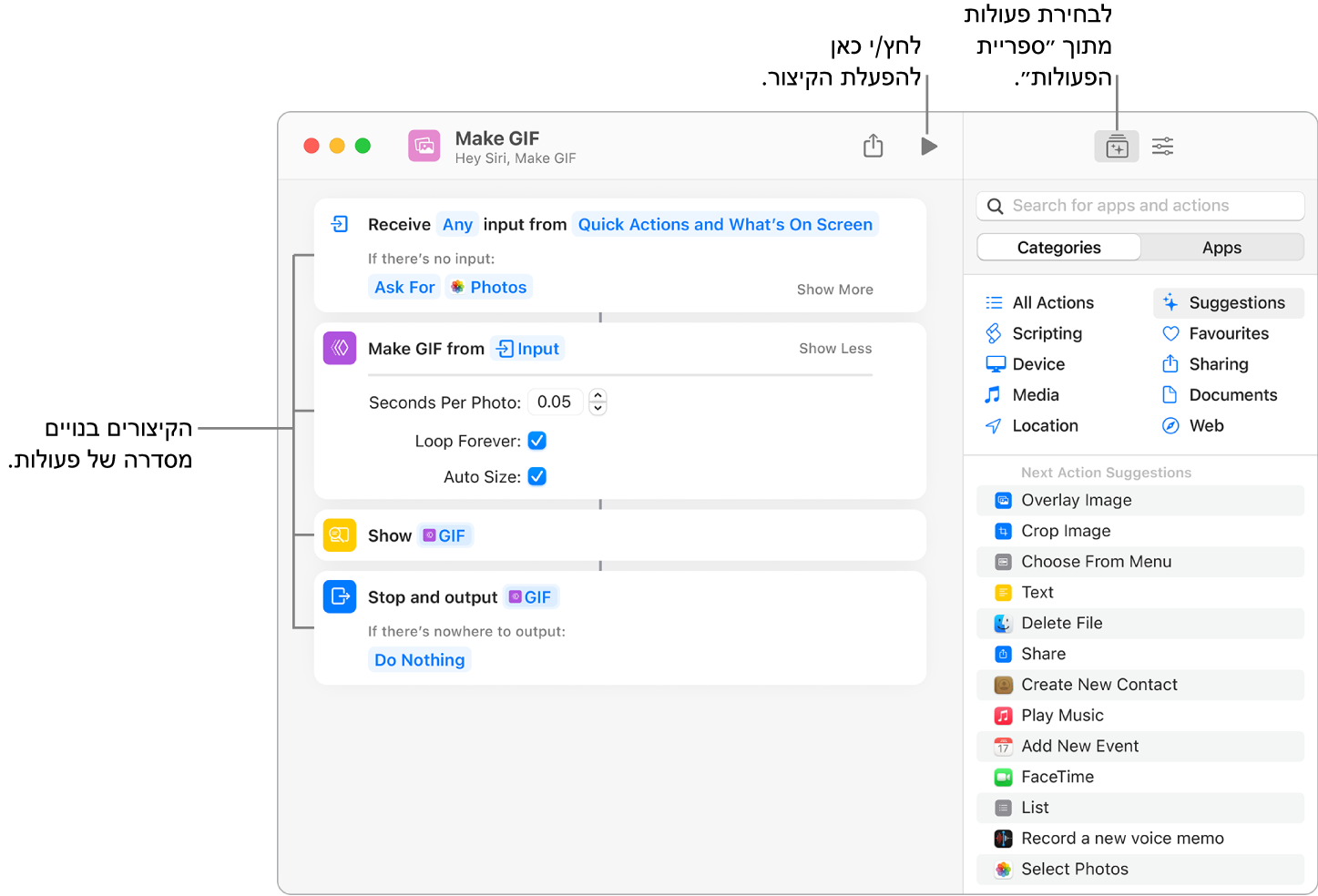Open the shortcut details sliders icon
Image resolution: width=1318 pixels, height=896 pixels.
(x=1162, y=146)
